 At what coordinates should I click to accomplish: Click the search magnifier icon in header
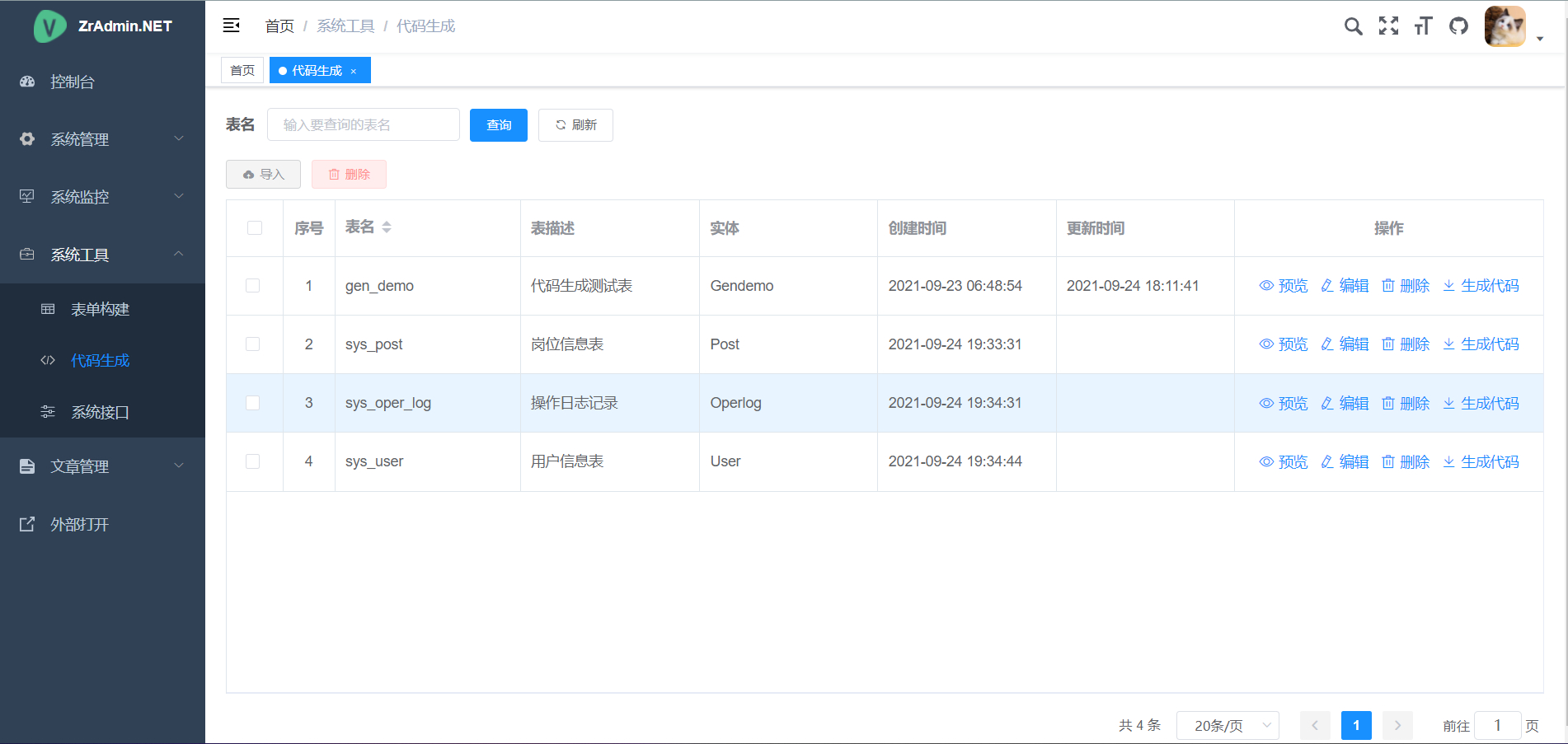(1353, 26)
